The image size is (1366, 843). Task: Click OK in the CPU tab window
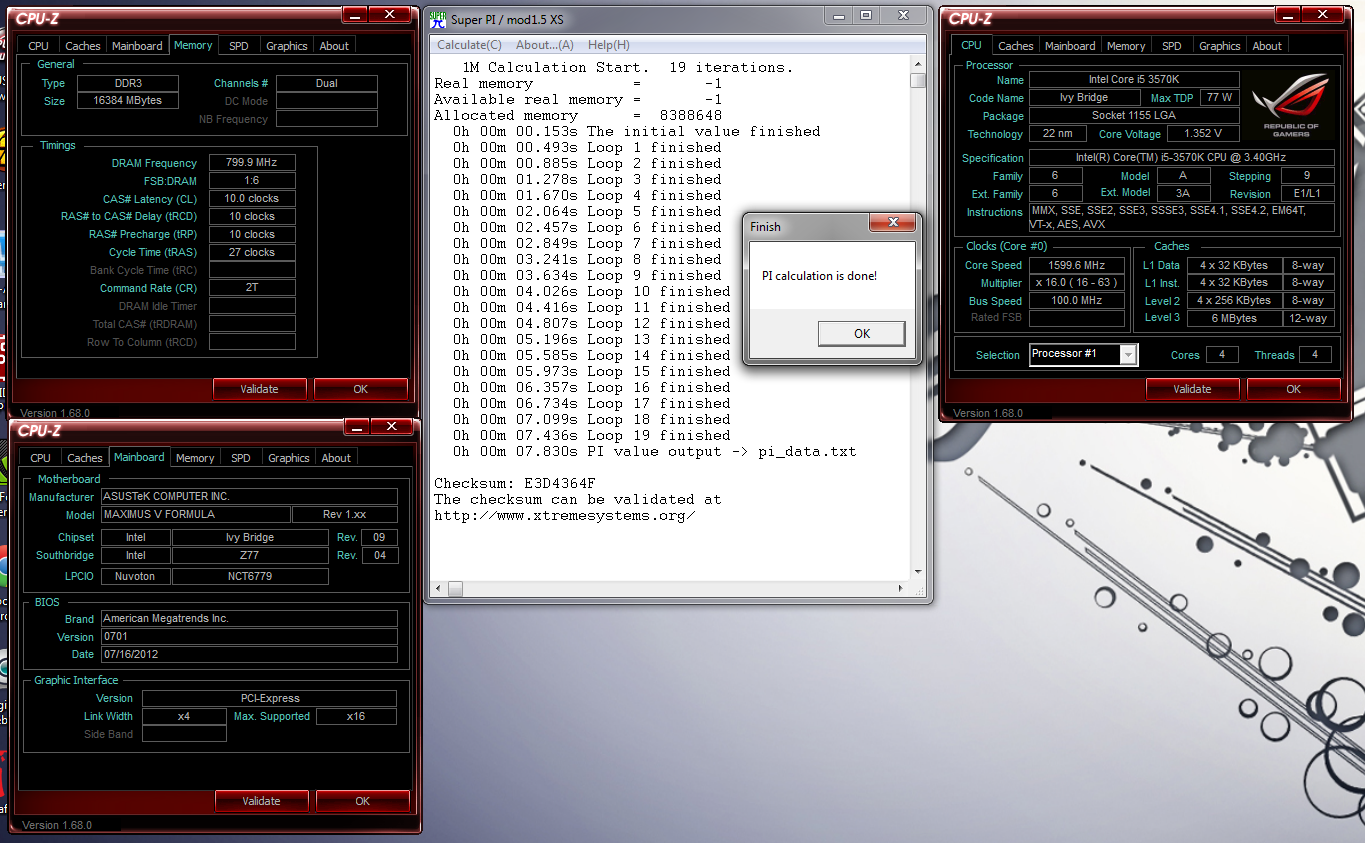1293,389
